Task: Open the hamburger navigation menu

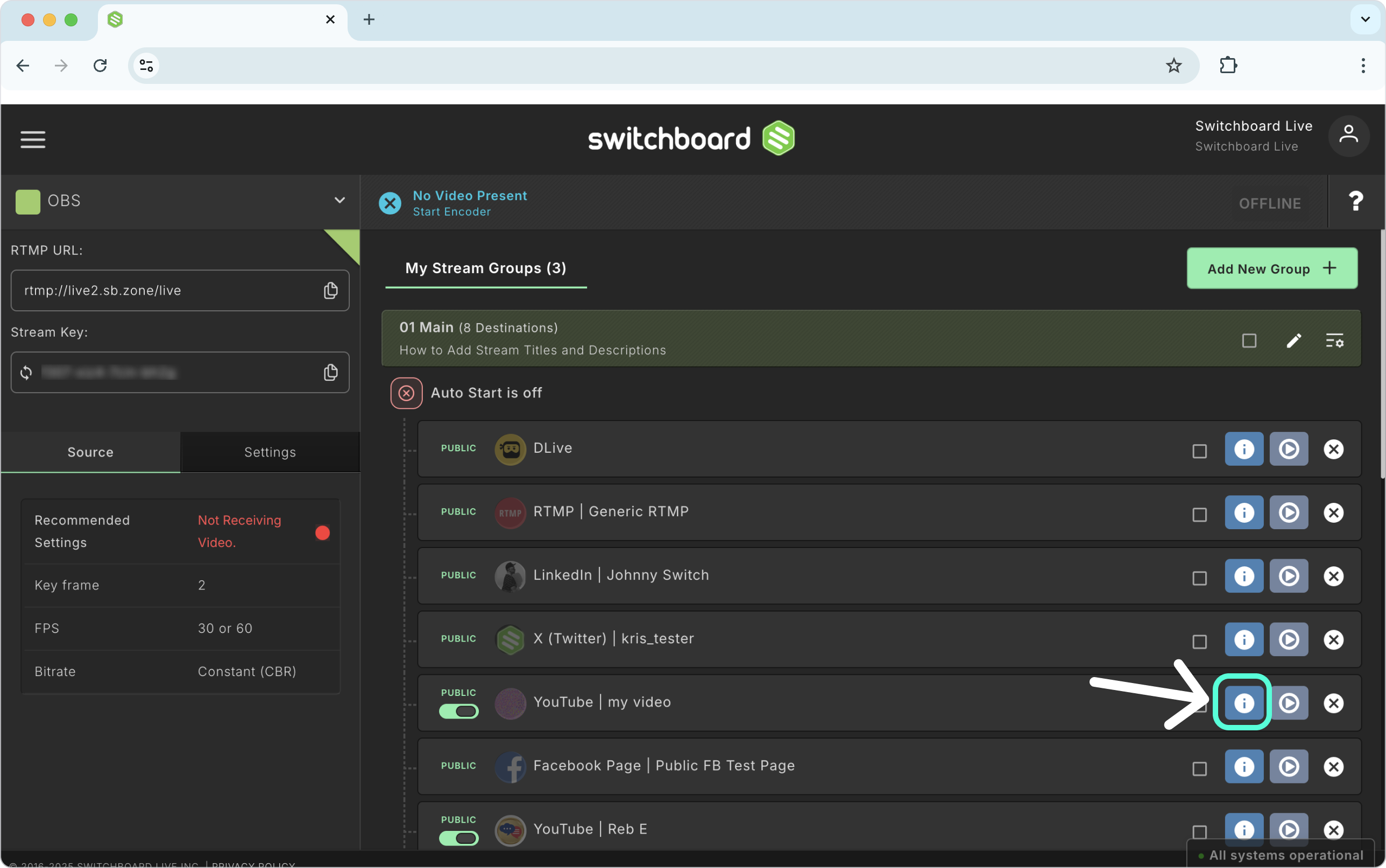Action: coord(33,139)
